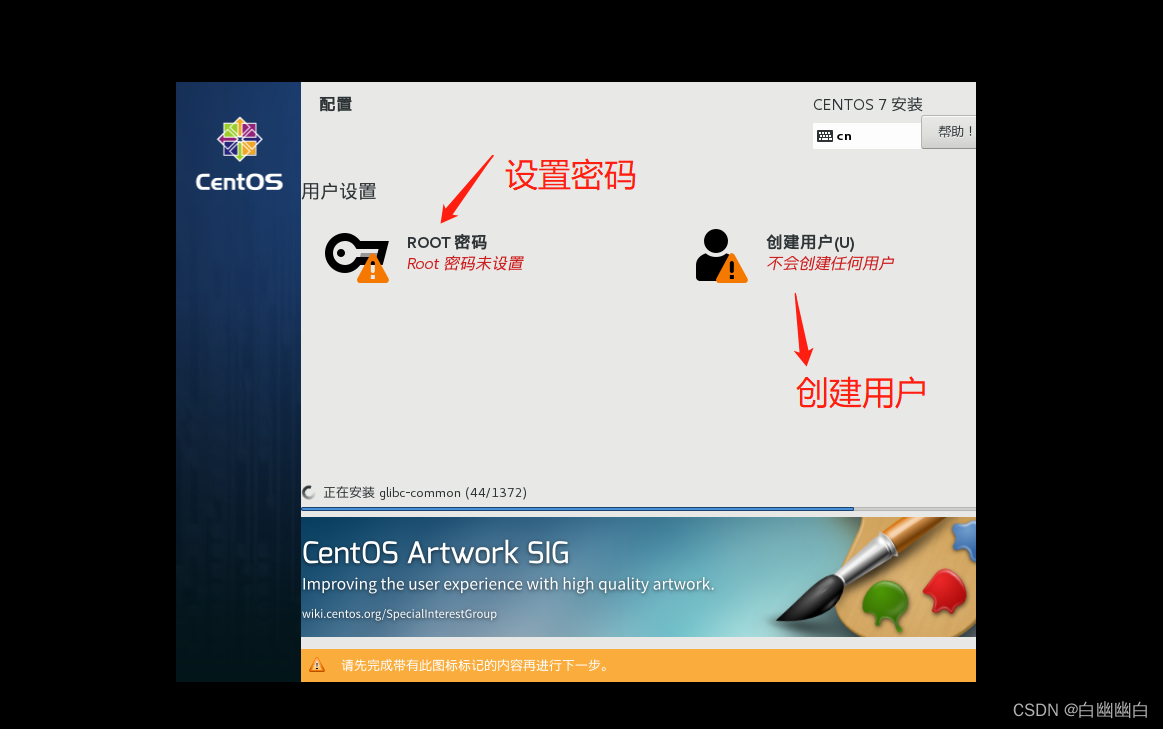Image resolution: width=1163 pixels, height=729 pixels.
Task: Click the '配置' page title
Action: pos(335,105)
